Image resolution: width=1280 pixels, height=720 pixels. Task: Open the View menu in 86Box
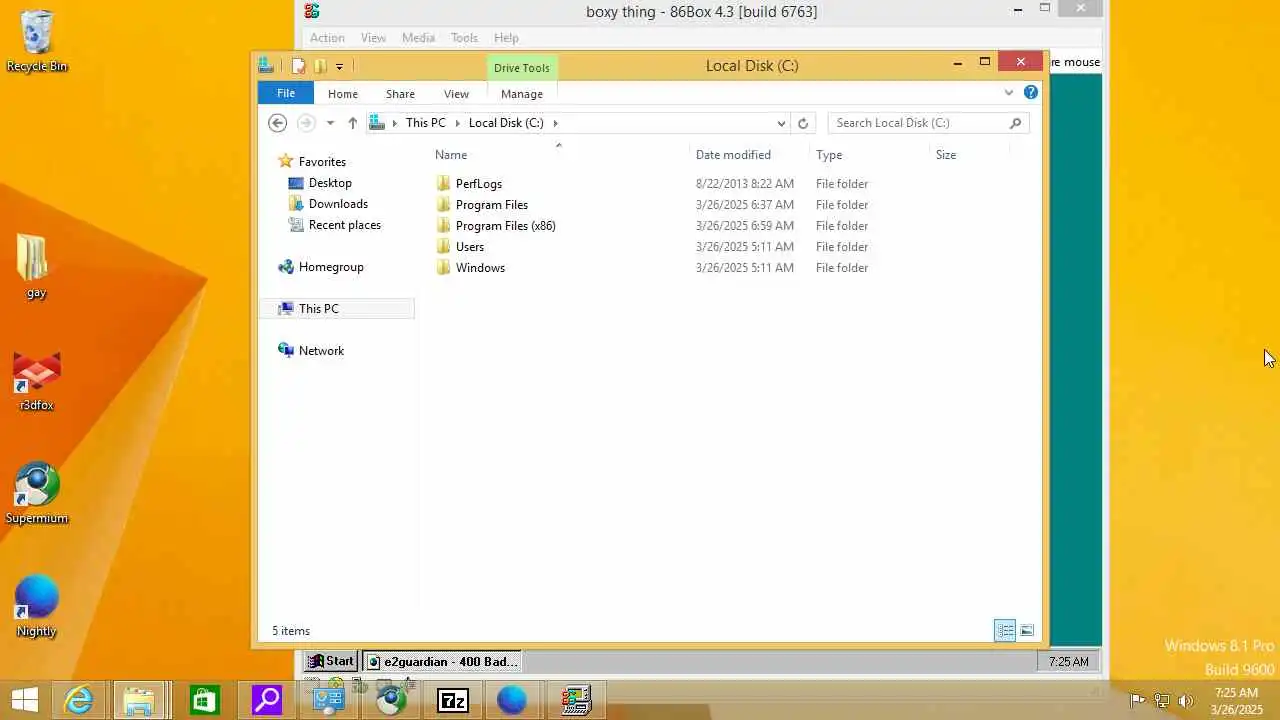pyautogui.click(x=373, y=37)
